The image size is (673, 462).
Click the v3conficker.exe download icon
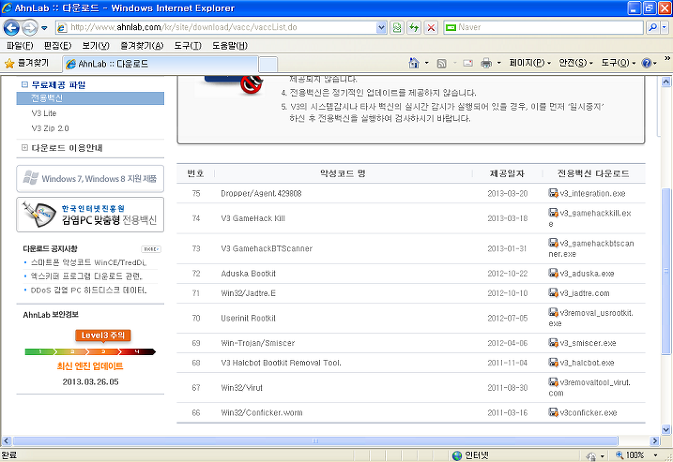553,412
